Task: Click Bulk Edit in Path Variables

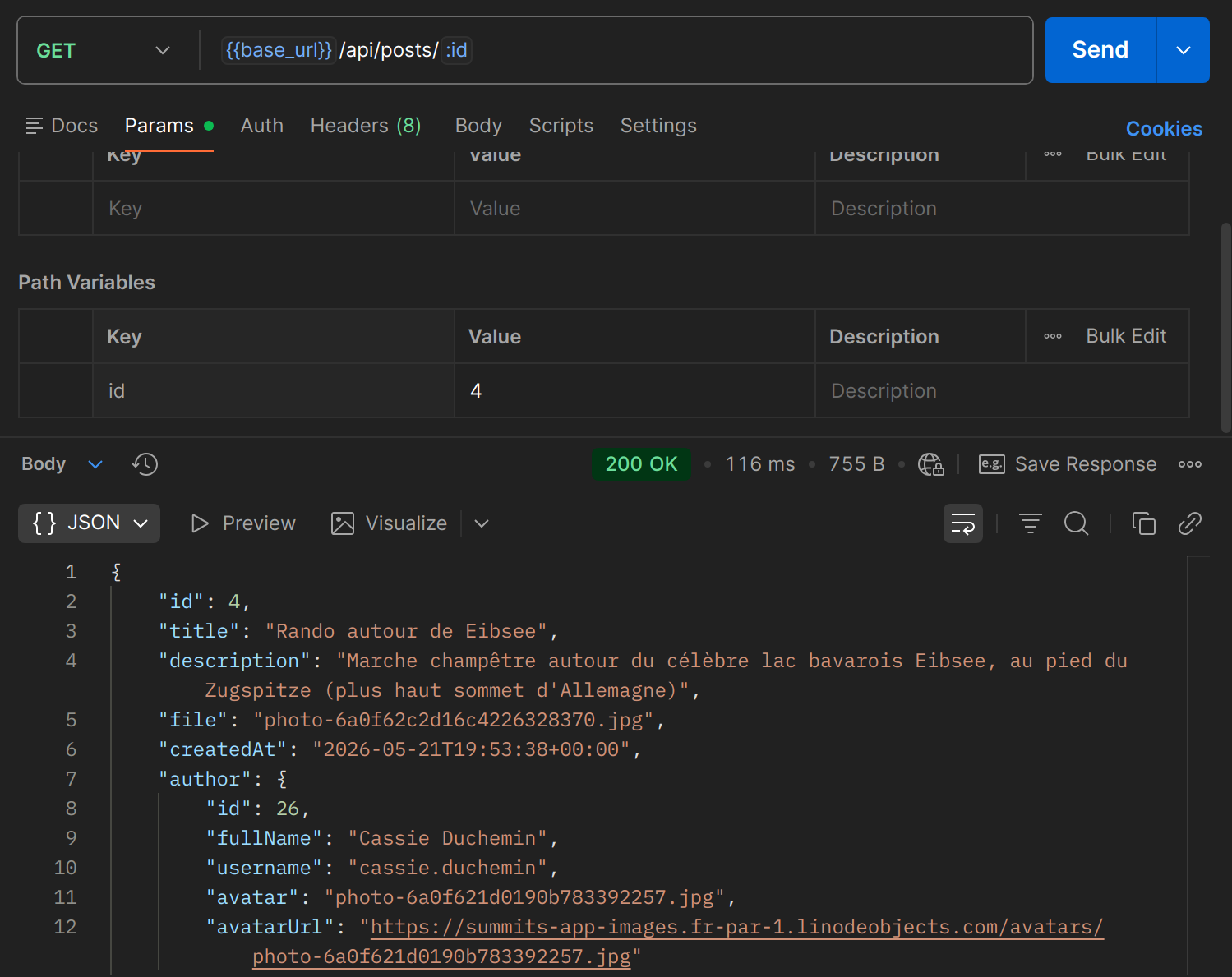Action: [1126, 336]
